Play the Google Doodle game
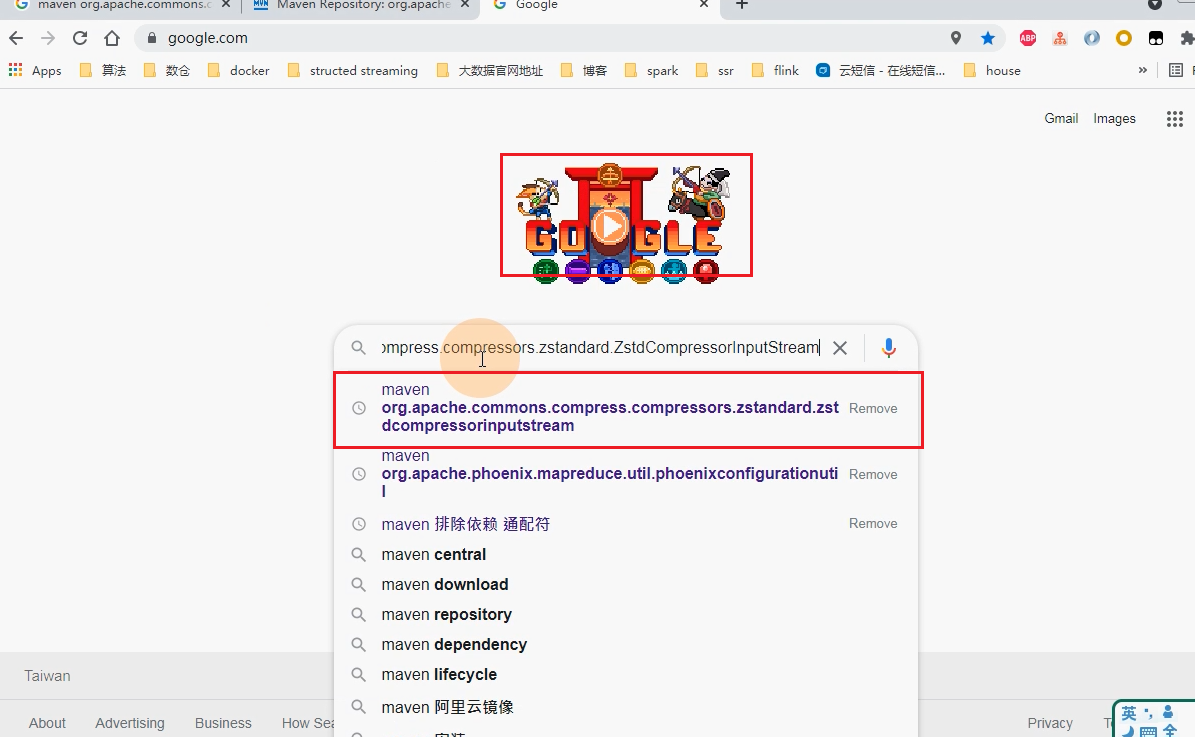The image size is (1195, 737). [610, 226]
